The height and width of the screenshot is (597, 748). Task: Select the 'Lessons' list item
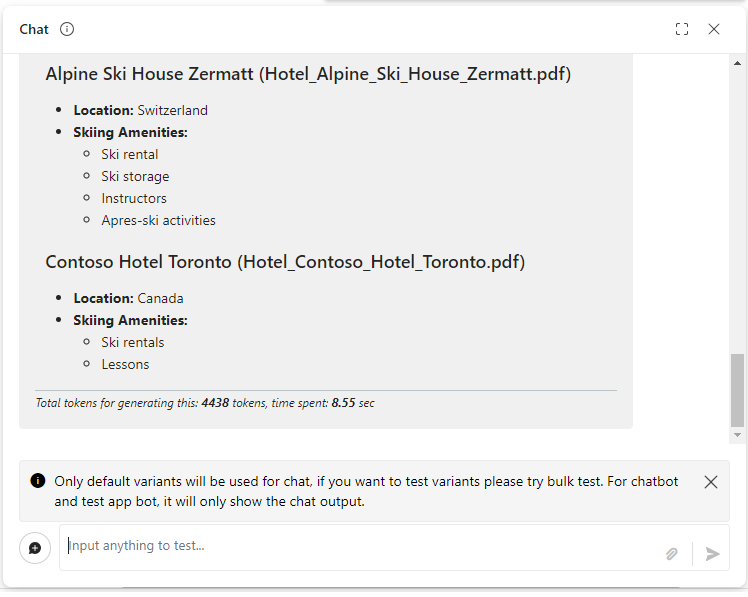tap(125, 365)
